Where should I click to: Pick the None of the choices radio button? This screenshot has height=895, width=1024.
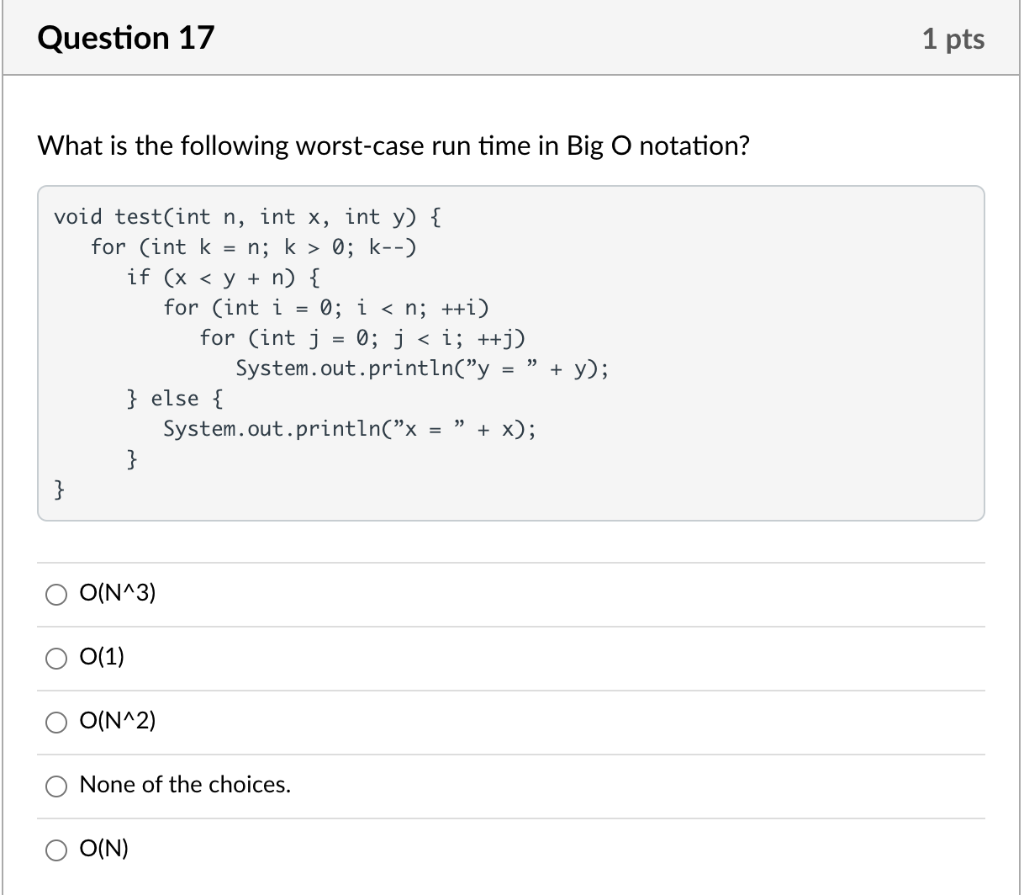[56, 786]
